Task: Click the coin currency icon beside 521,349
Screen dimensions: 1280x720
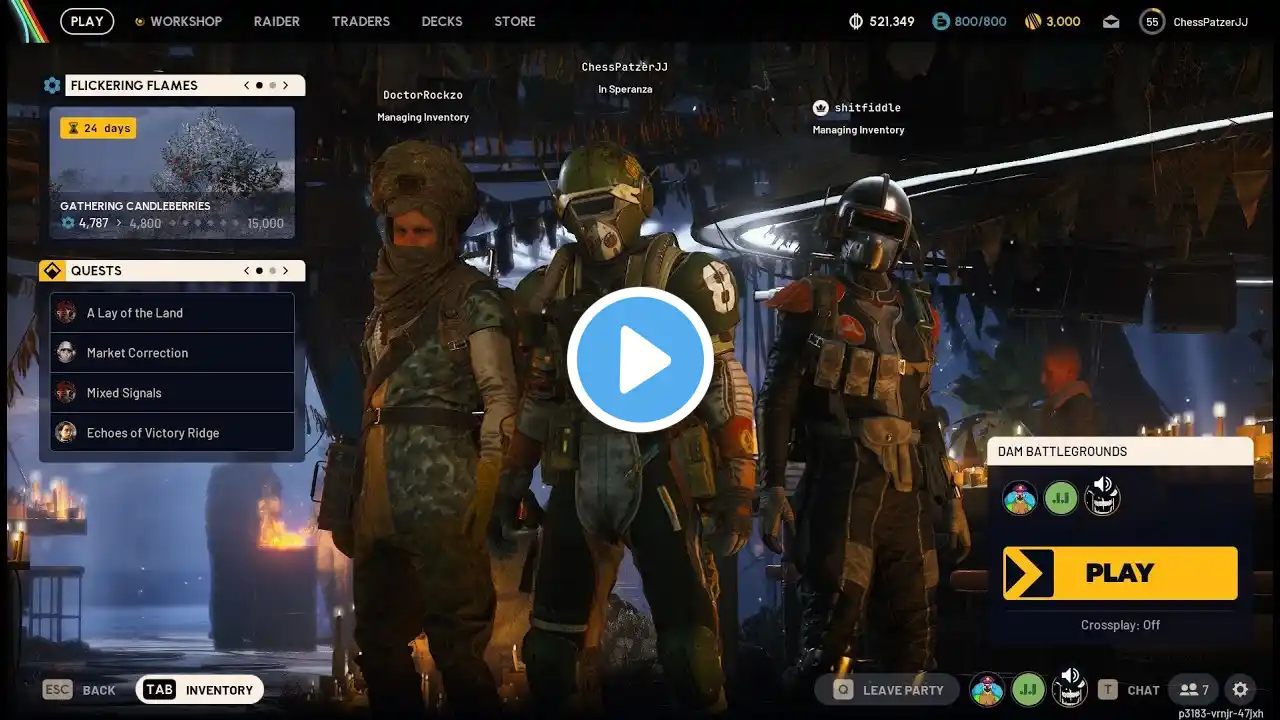Action: tap(856, 22)
